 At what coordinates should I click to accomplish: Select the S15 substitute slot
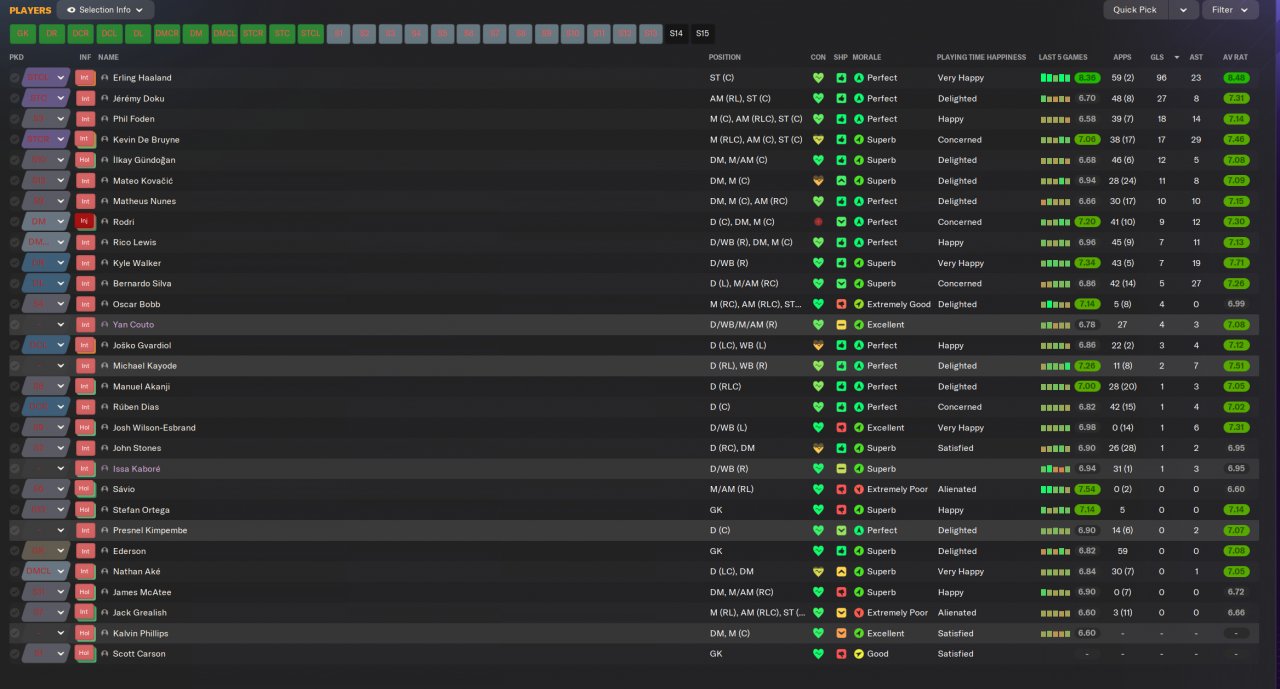[x=702, y=33]
